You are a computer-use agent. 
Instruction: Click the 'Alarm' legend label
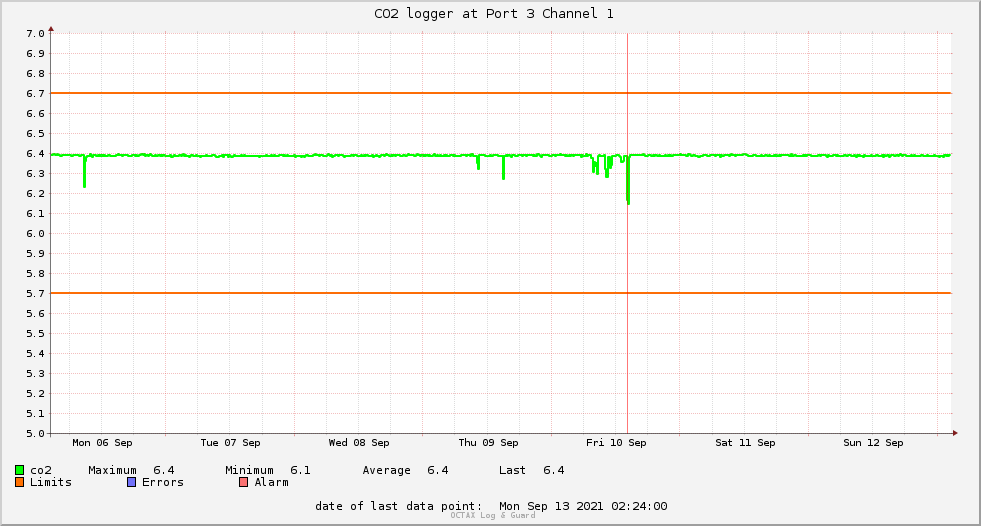(272, 482)
